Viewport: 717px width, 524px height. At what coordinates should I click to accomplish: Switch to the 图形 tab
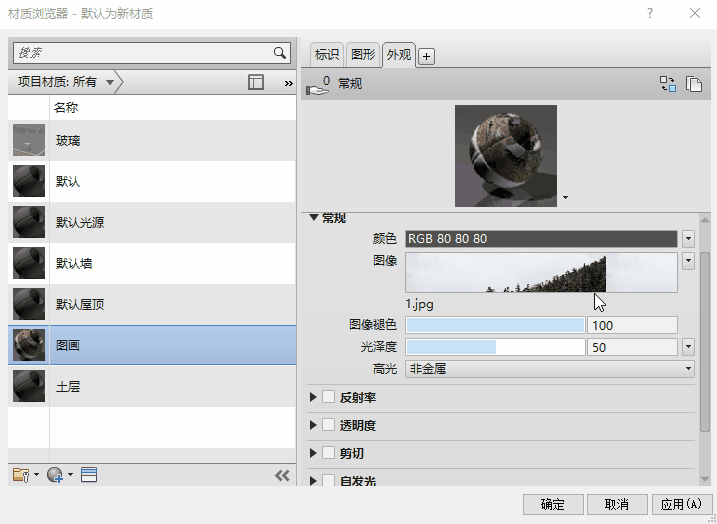(363, 55)
